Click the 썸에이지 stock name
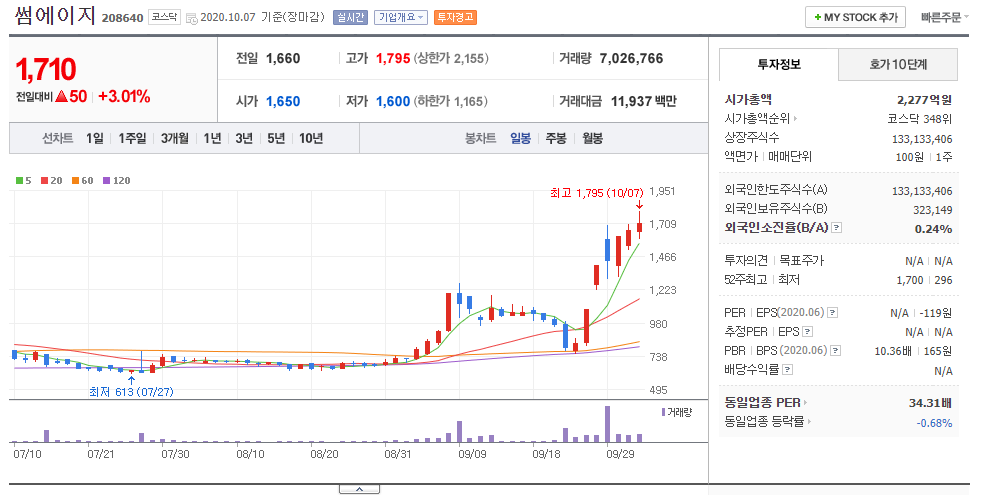This screenshot has height=495, width=981. click(55, 16)
